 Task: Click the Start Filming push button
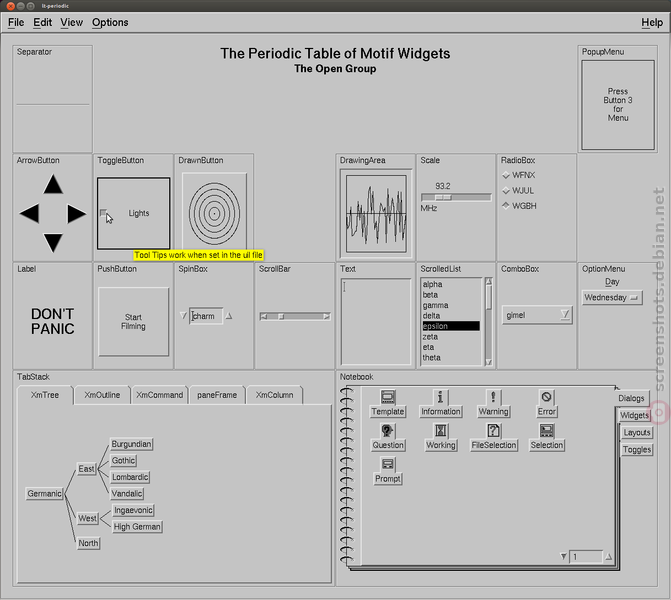pyautogui.click(x=133, y=321)
